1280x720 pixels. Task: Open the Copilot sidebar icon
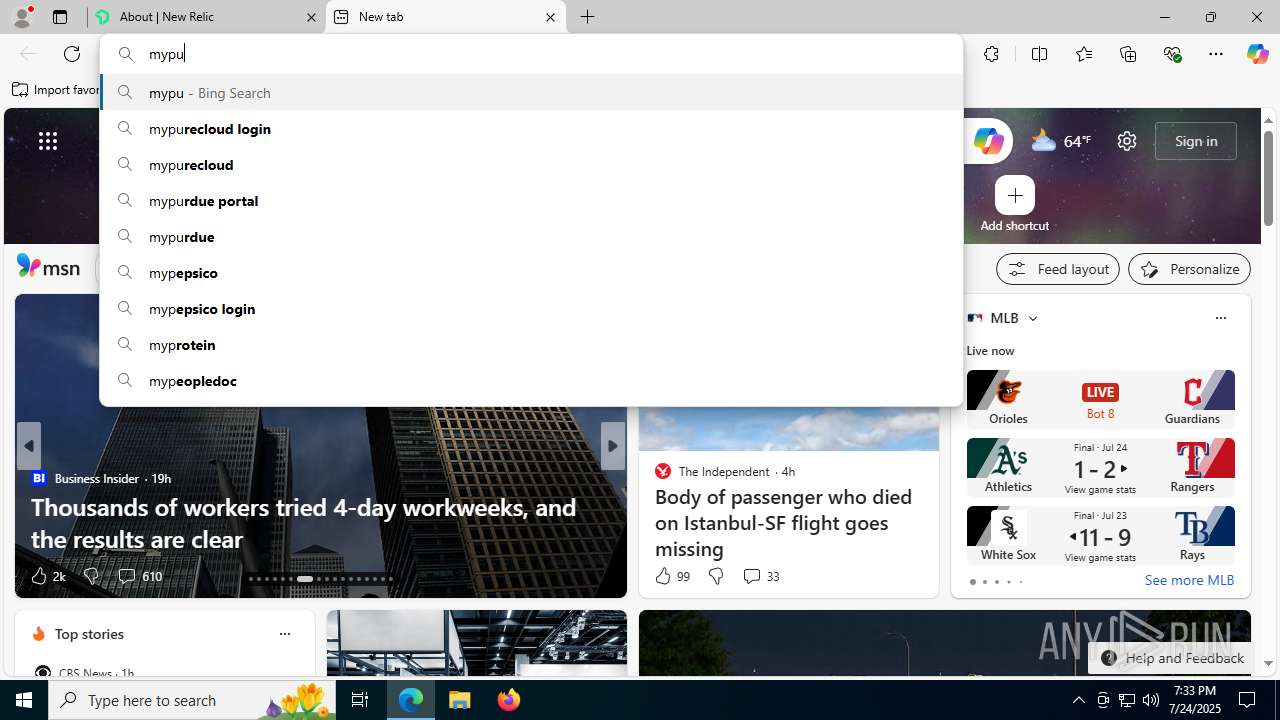[x=1257, y=54]
